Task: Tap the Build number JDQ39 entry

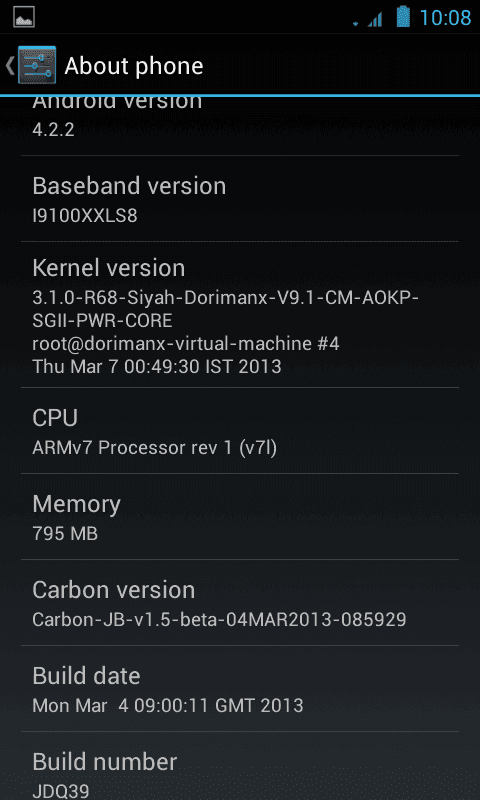Action: coord(240,766)
